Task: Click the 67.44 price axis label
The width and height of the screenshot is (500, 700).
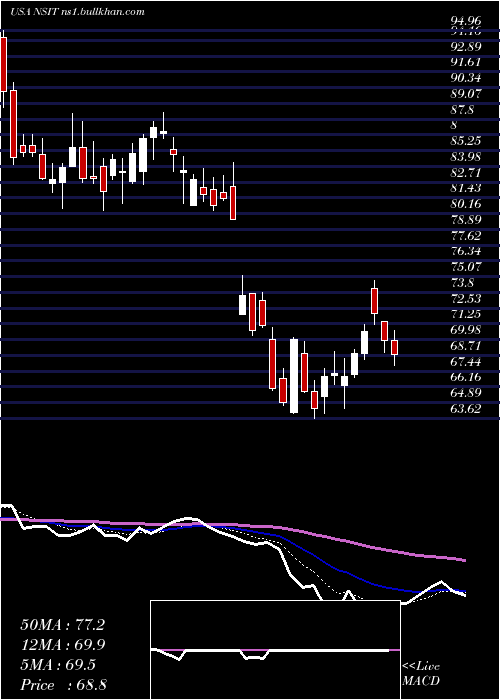Action: click(466, 361)
